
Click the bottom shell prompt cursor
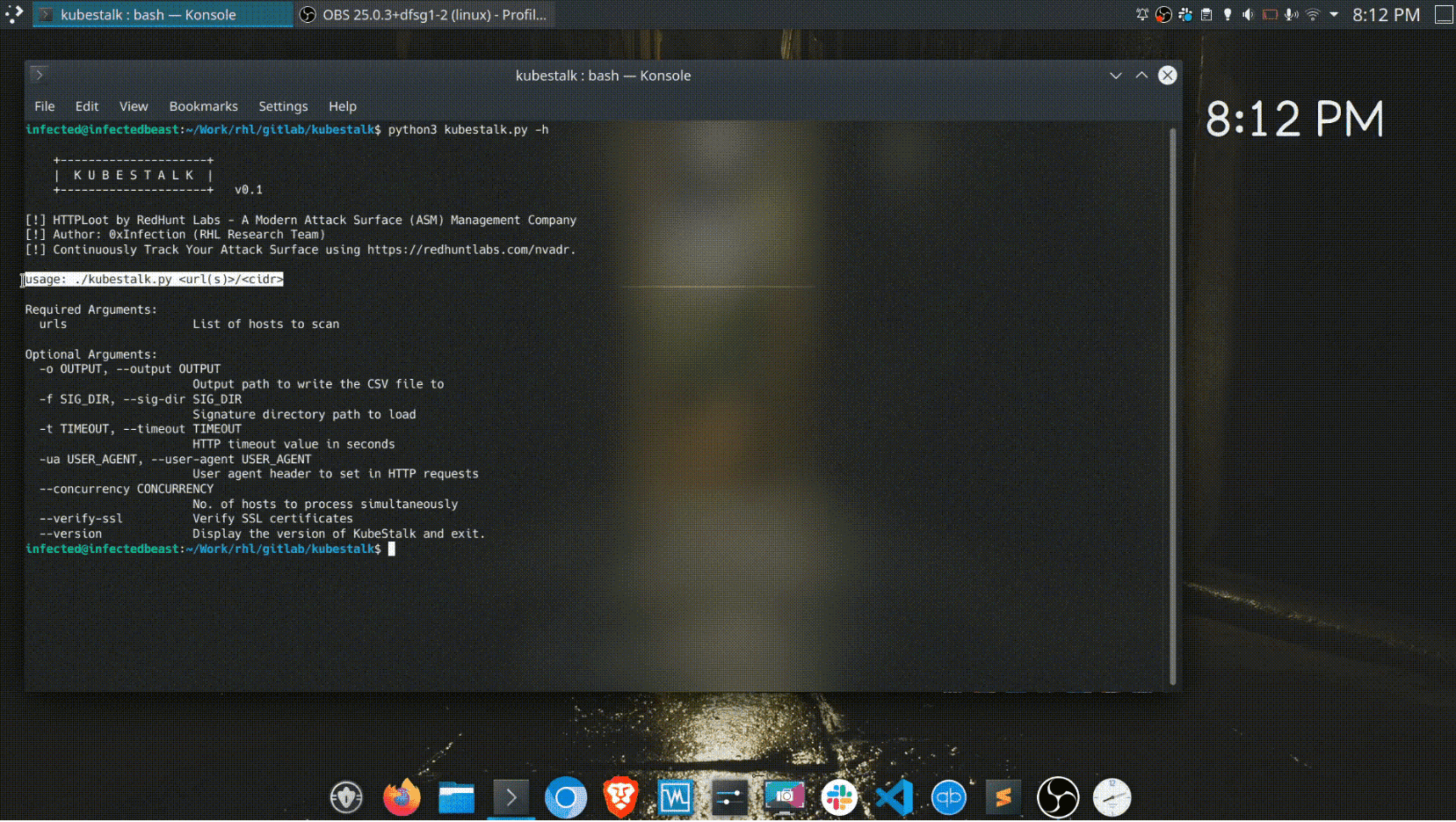(x=392, y=549)
